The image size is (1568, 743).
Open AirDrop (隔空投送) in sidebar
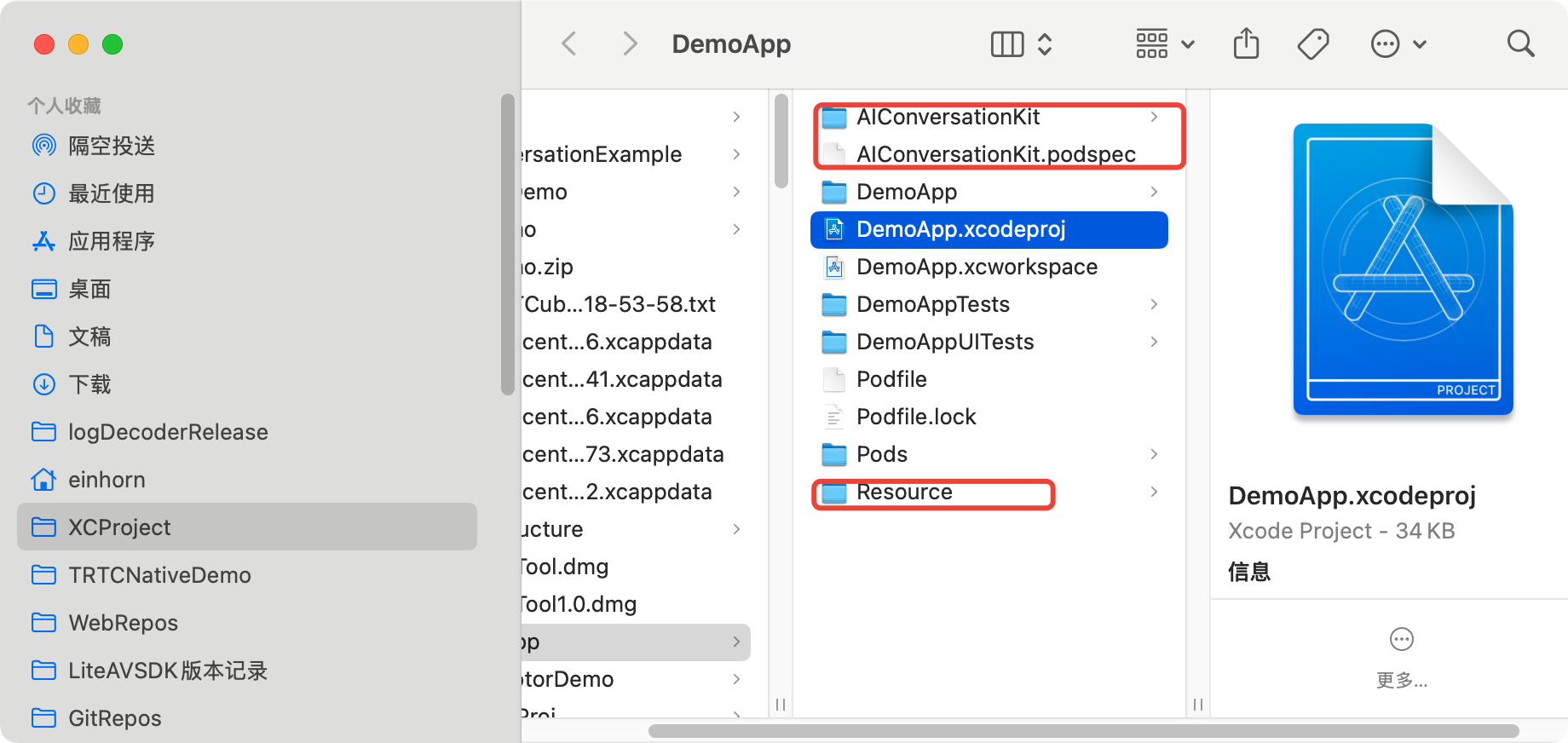[x=111, y=146]
